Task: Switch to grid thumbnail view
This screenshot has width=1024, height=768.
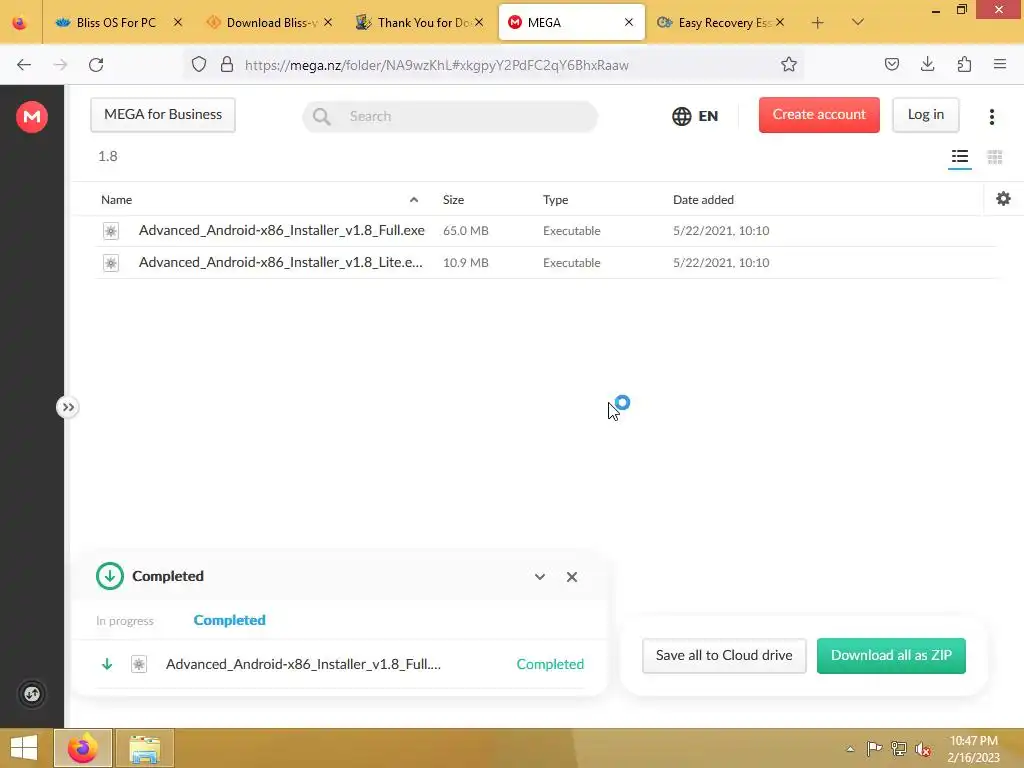Action: (x=995, y=157)
